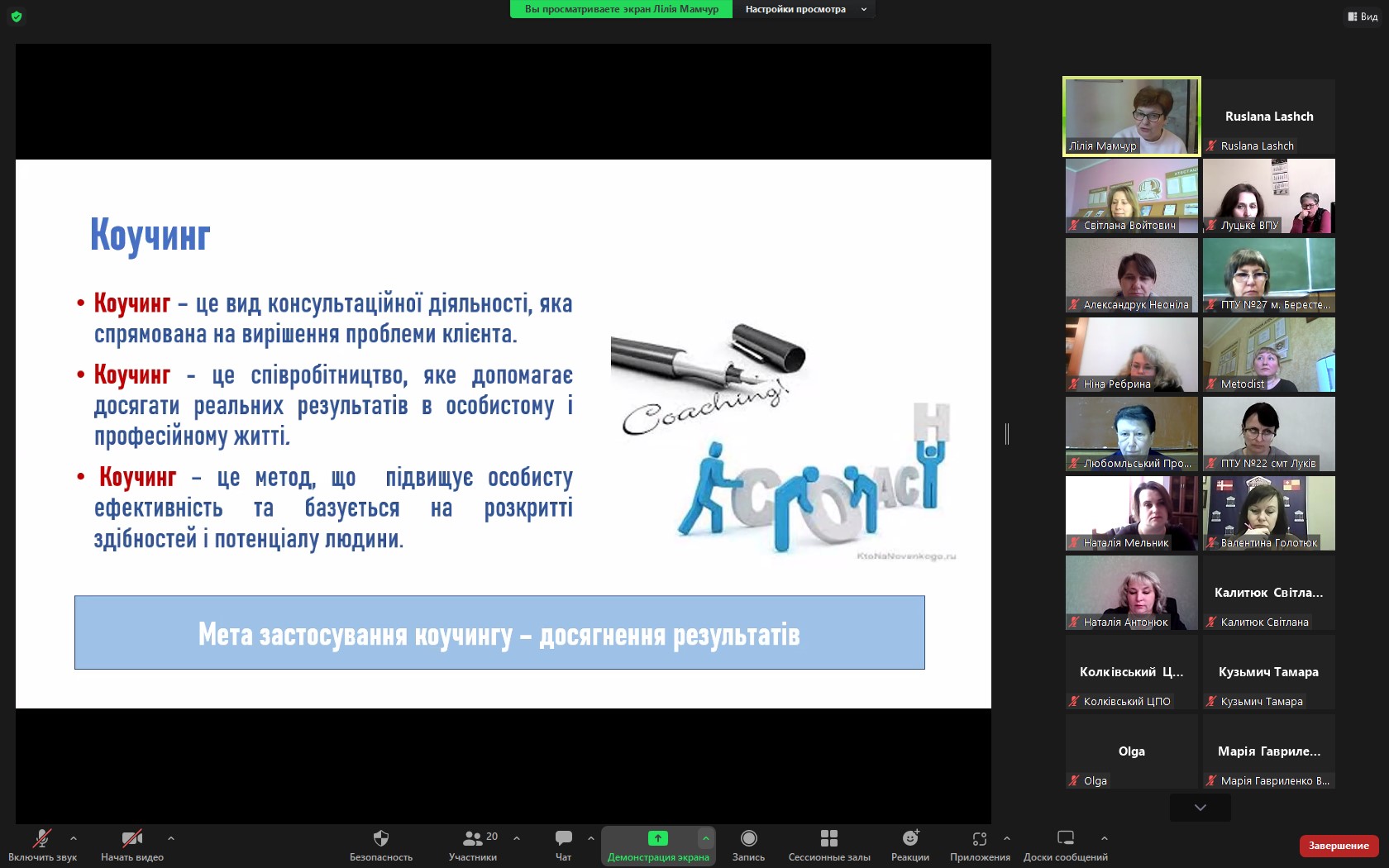Open the Вид view menu
The height and width of the screenshot is (868, 1389).
pyautogui.click(x=1363, y=17)
